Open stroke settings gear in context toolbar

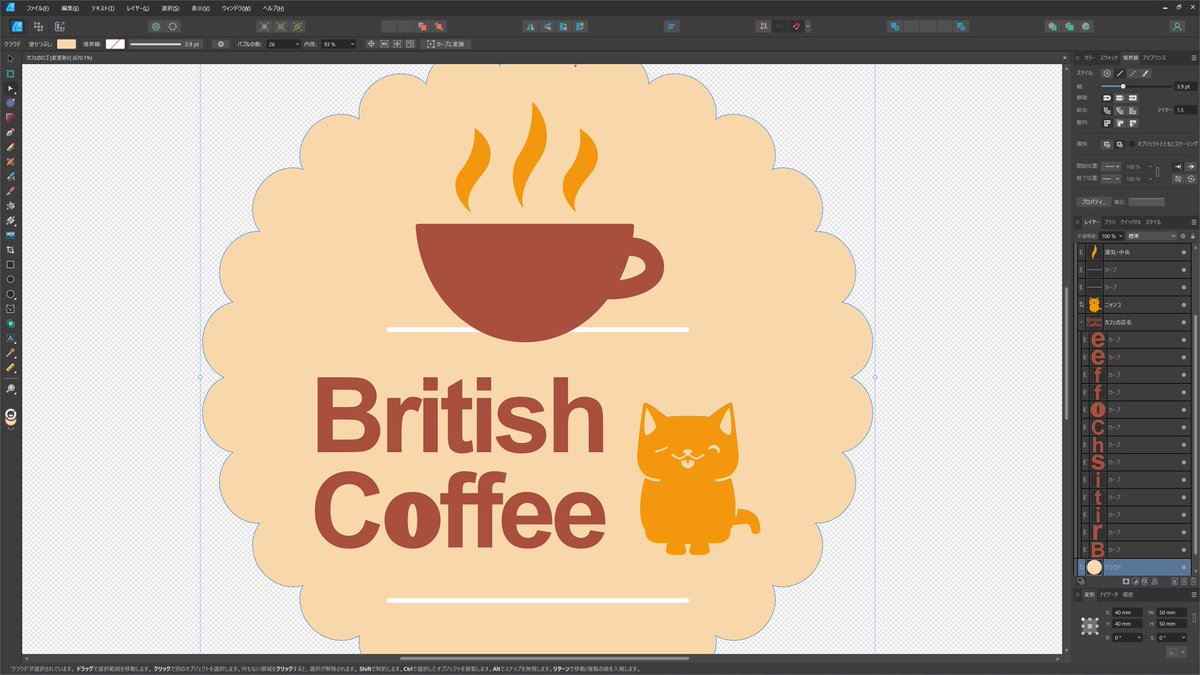[x=221, y=44]
